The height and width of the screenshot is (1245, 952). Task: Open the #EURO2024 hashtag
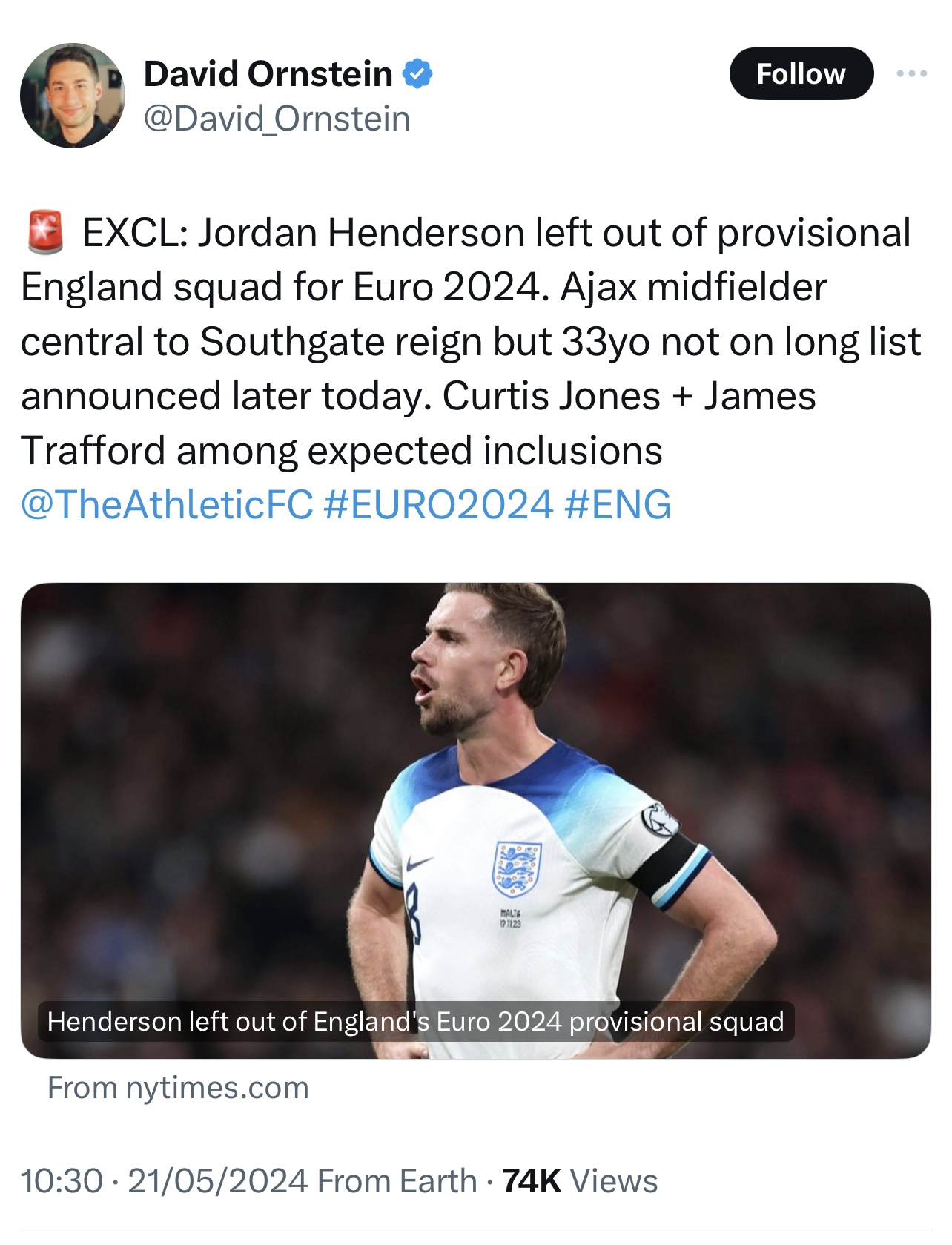pyautogui.click(x=439, y=504)
